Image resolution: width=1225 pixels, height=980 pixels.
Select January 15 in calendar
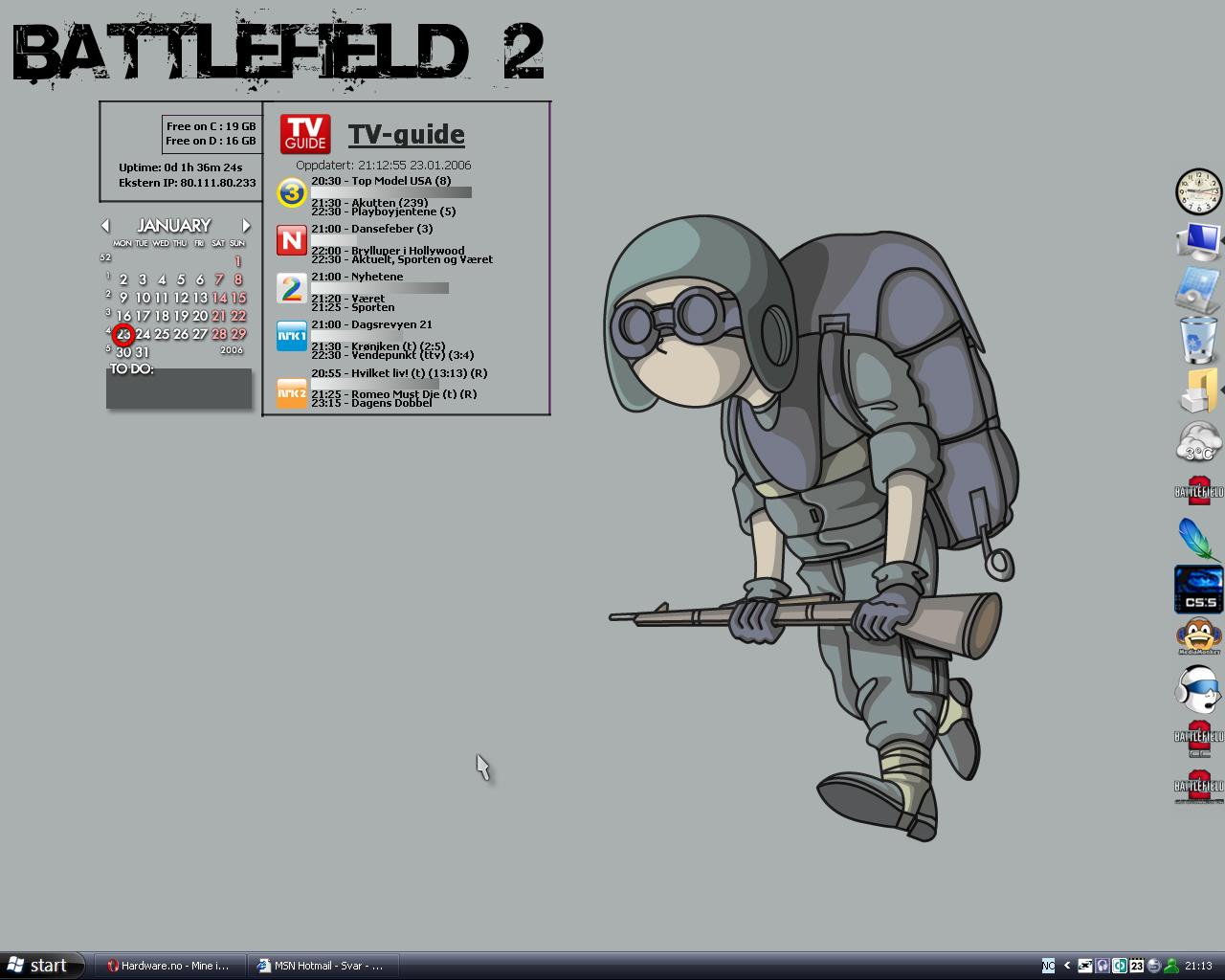coord(237,298)
